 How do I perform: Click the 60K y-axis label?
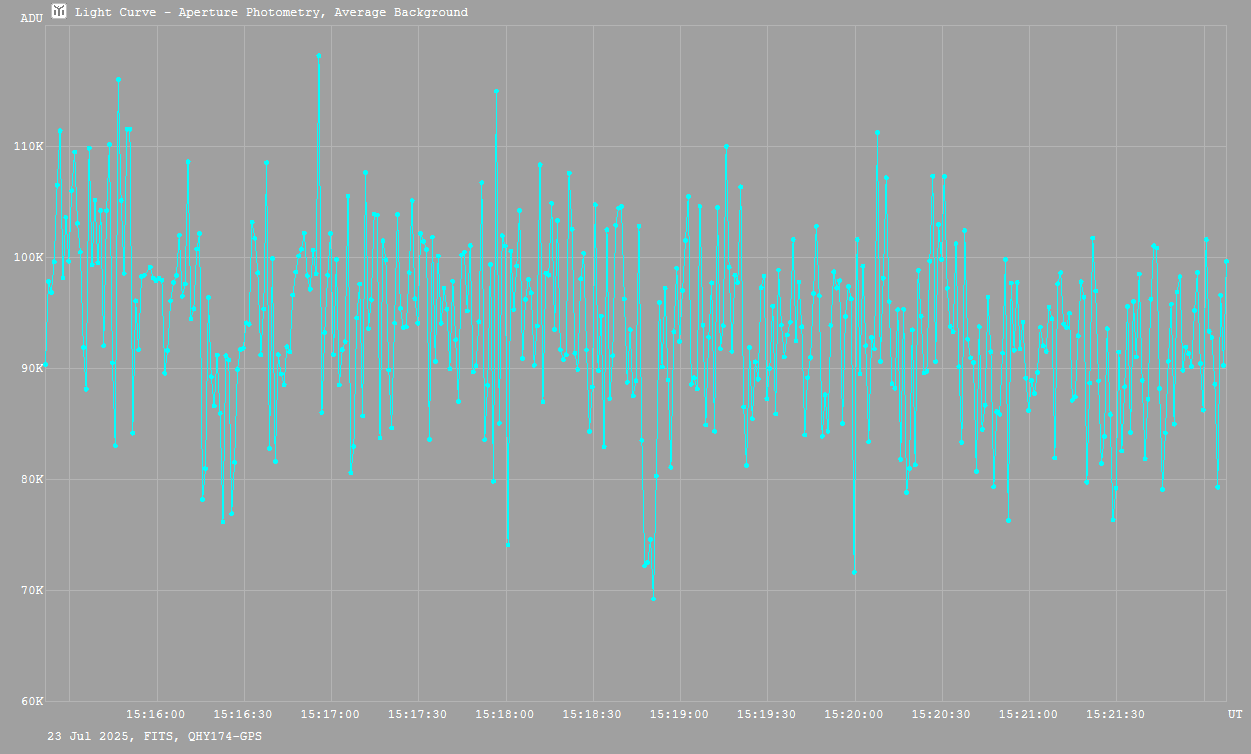(x=31, y=701)
